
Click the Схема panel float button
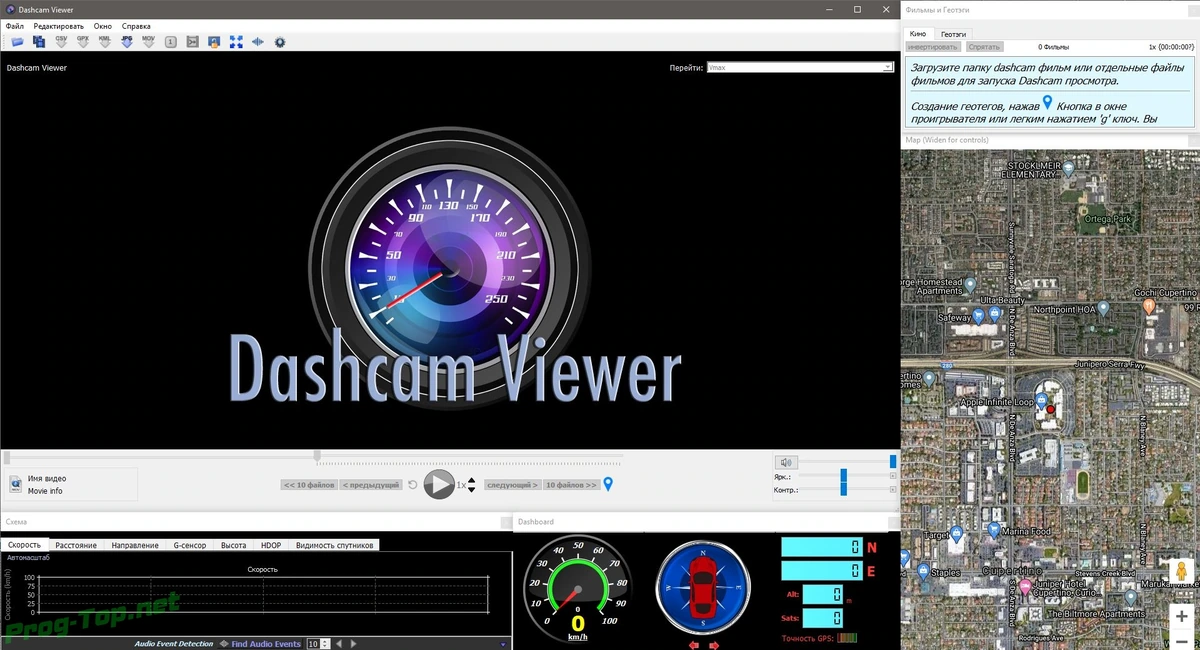tap(506, 522)
